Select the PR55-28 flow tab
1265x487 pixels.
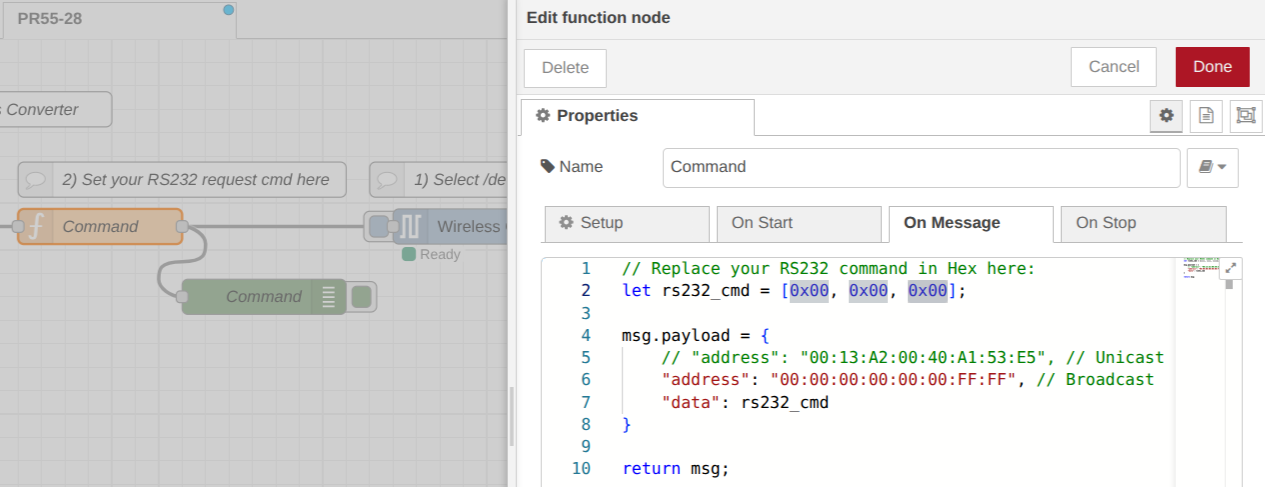(118, 20)
